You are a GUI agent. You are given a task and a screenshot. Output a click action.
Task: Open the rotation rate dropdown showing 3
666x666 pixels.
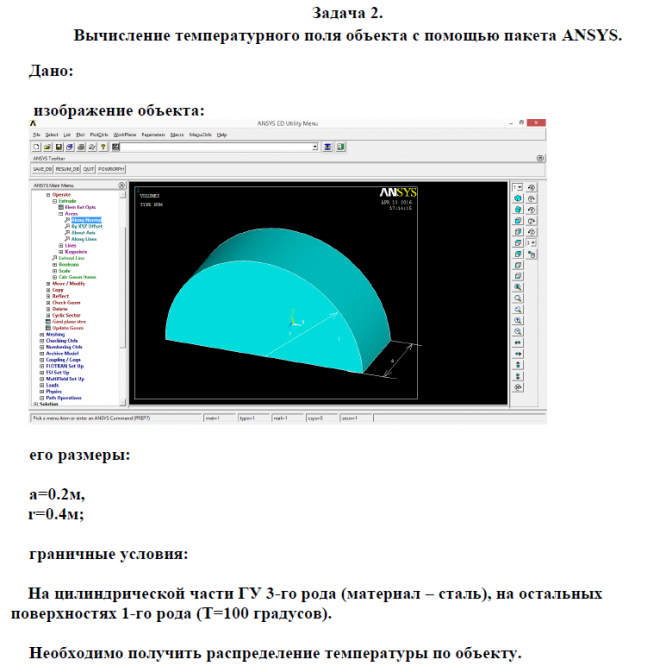(531, 243)
